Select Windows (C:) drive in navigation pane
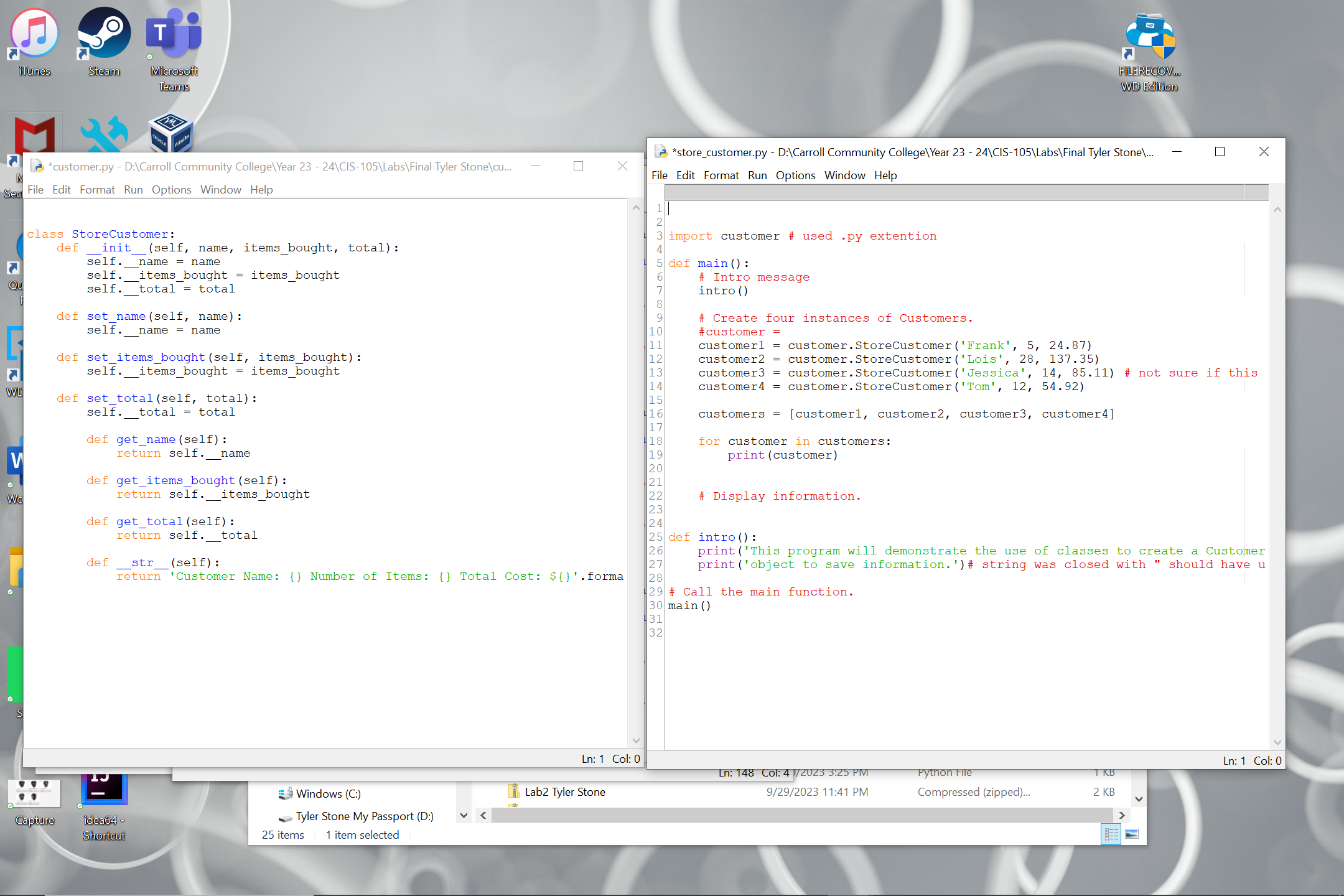This screenshot has height=896, width=1344. [327, 794]
